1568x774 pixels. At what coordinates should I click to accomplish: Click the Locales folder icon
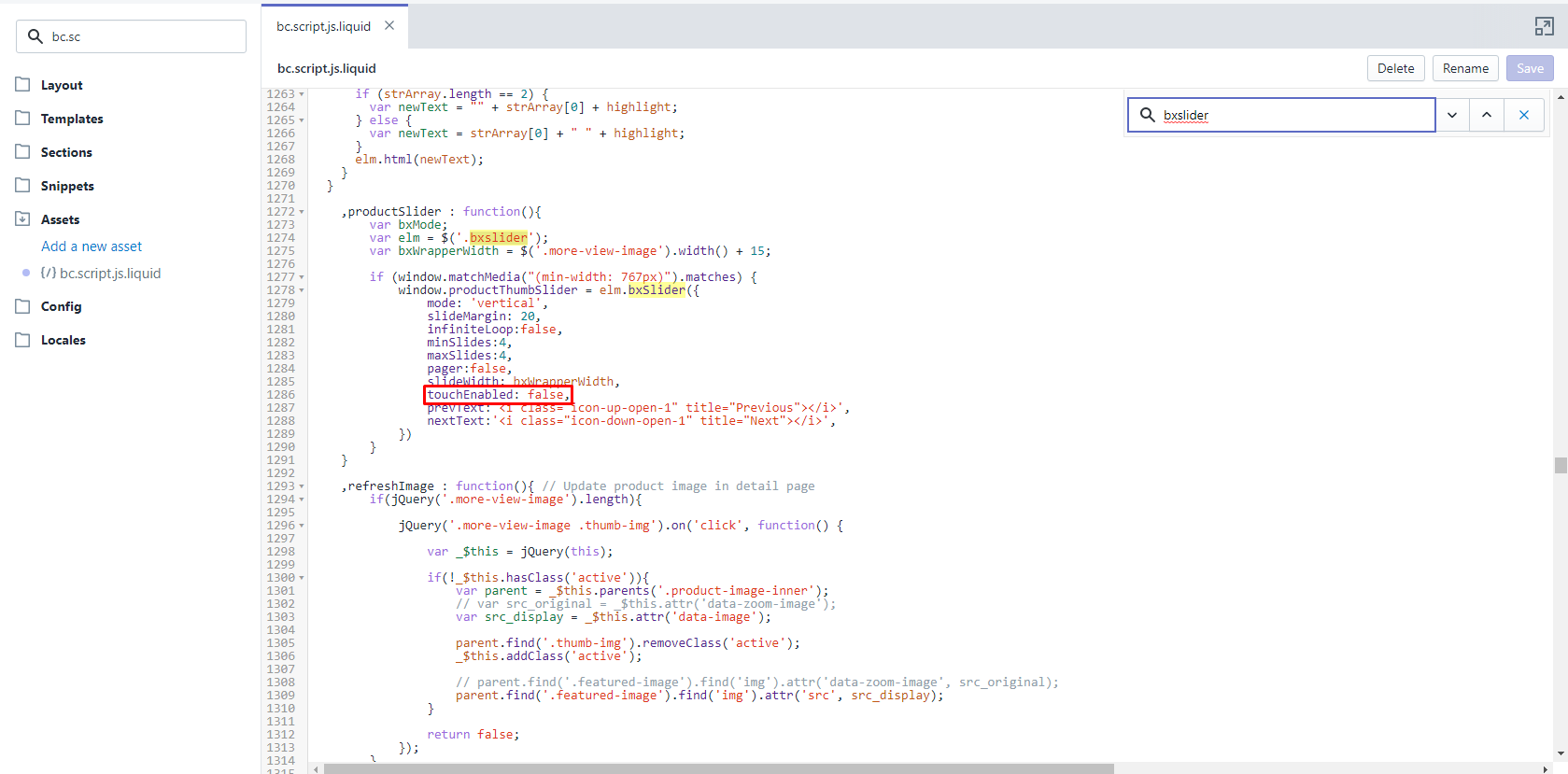[22, 339]
